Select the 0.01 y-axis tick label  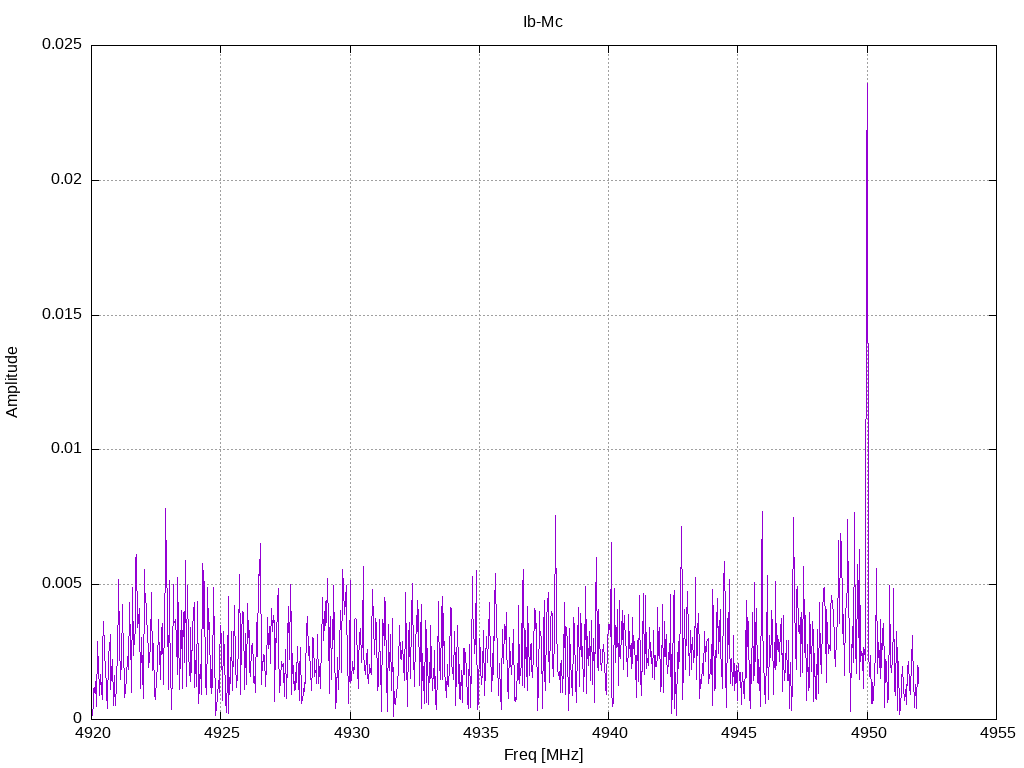tap(65, 449)
